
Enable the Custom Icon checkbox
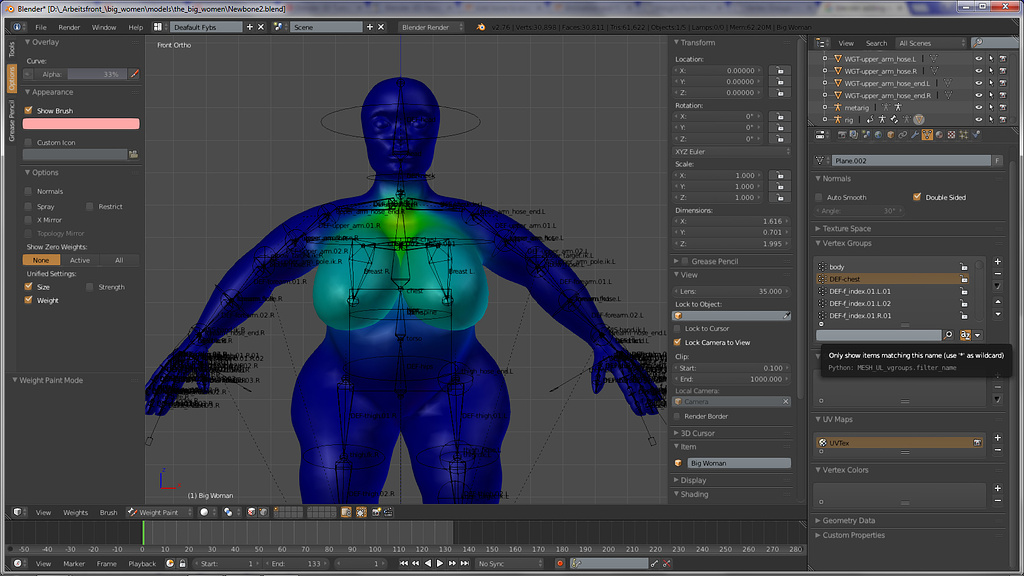[x=28, y=142]
